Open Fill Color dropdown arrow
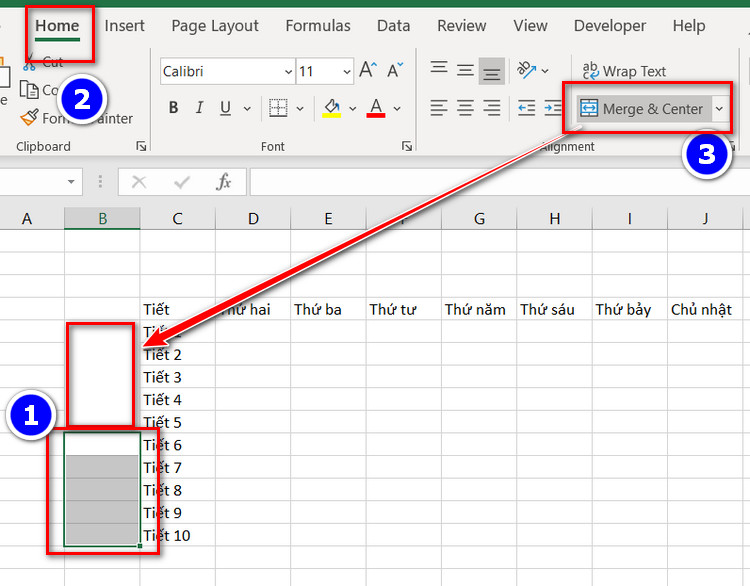The image size is (750, 586). [353, 109]
